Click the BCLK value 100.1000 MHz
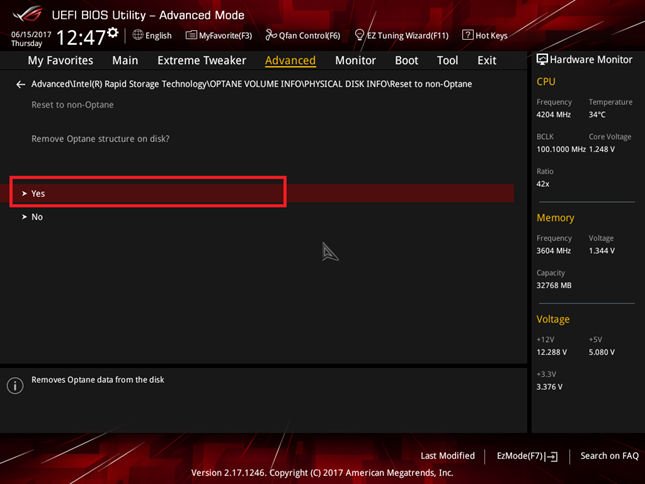The width and height of the screenshot is (645, 484). click(561, 149)
